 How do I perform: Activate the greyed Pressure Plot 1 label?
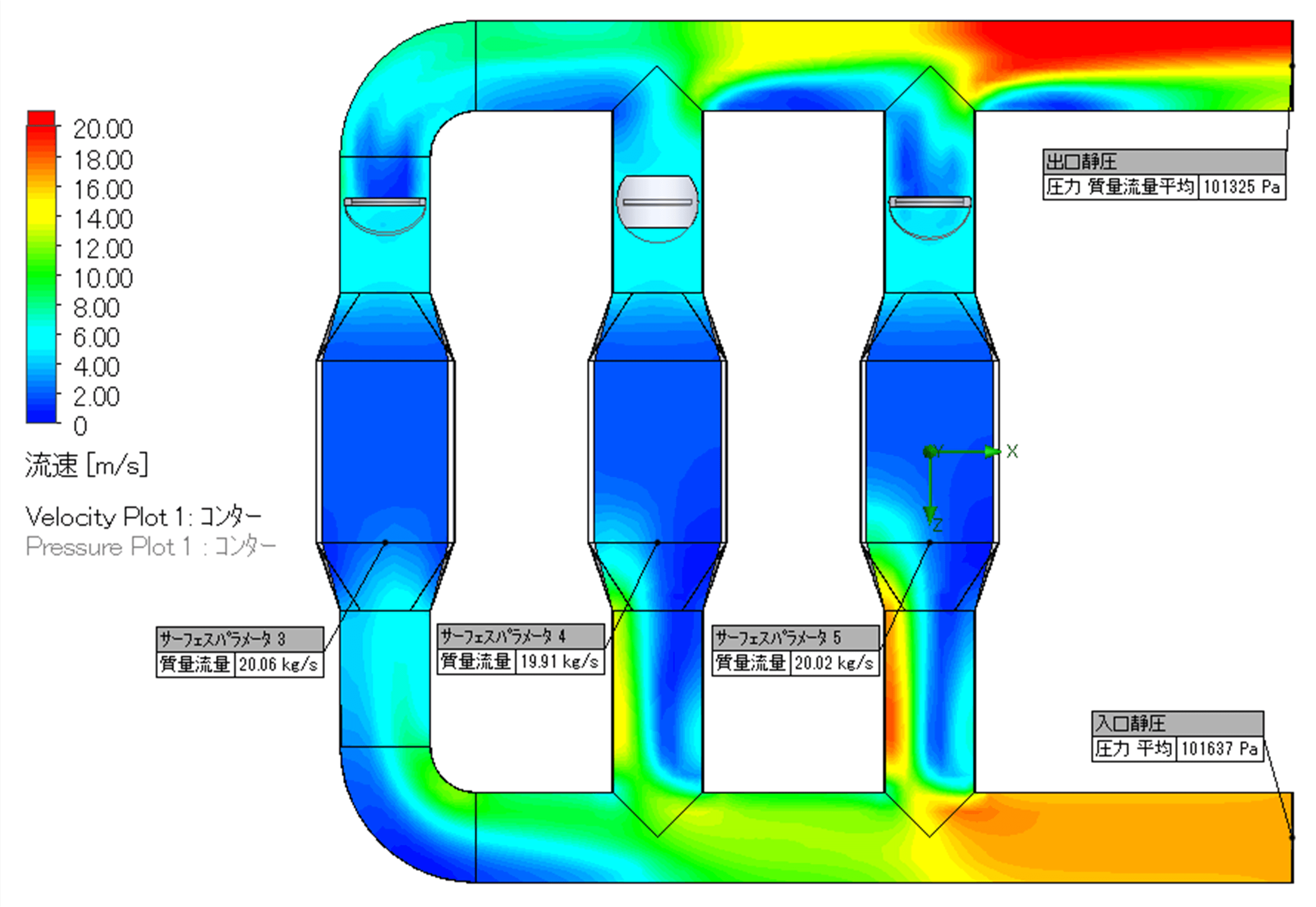pos(151,546)
